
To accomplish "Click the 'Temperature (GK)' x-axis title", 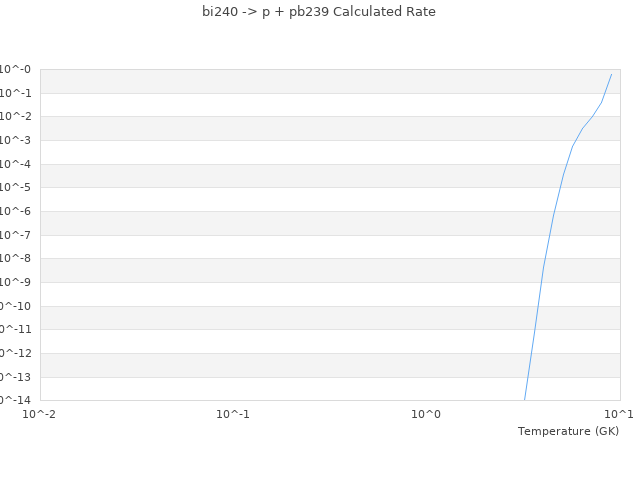I will pyautogui.click(x=568, y=431).
